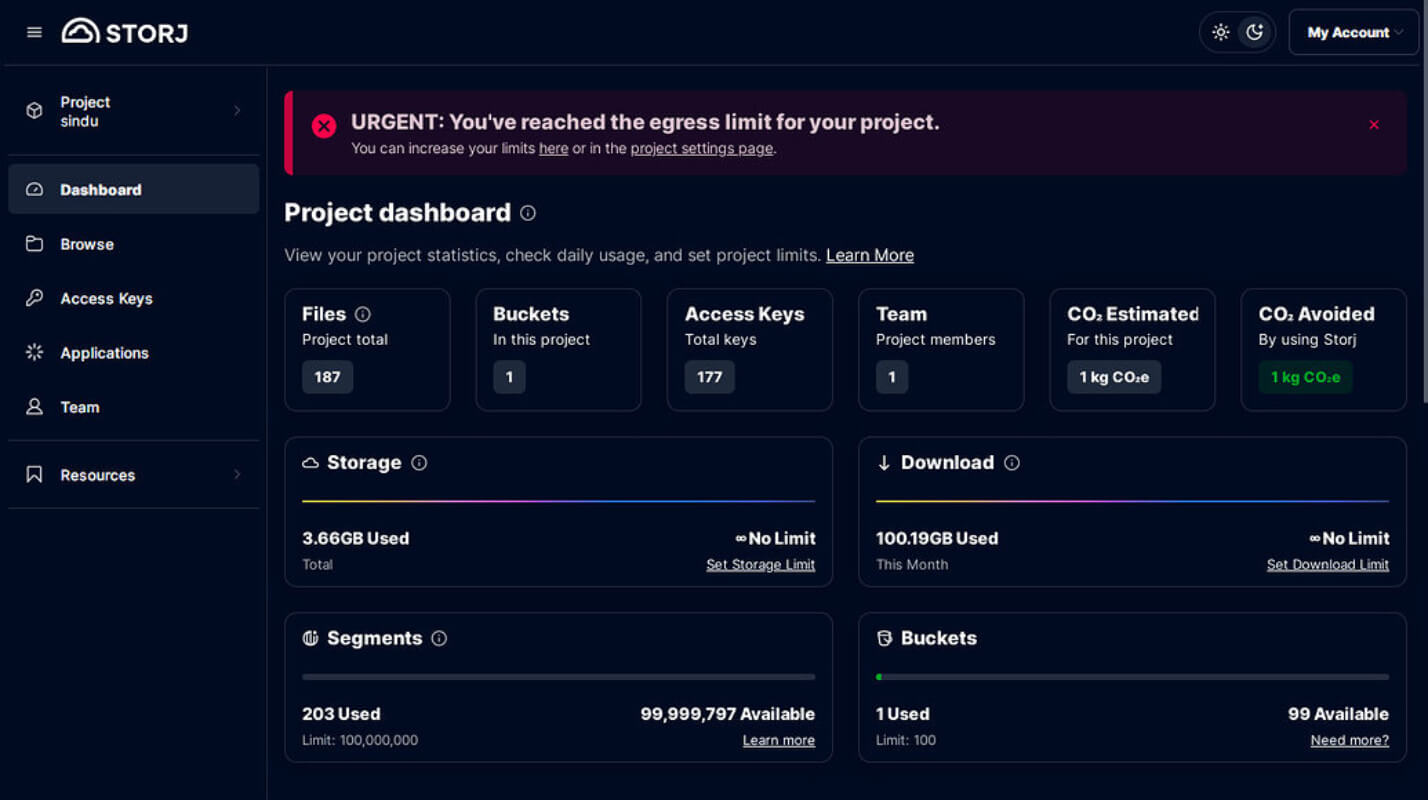Click the Download arrow icon
1428x800 pixels.
point(884,463)
